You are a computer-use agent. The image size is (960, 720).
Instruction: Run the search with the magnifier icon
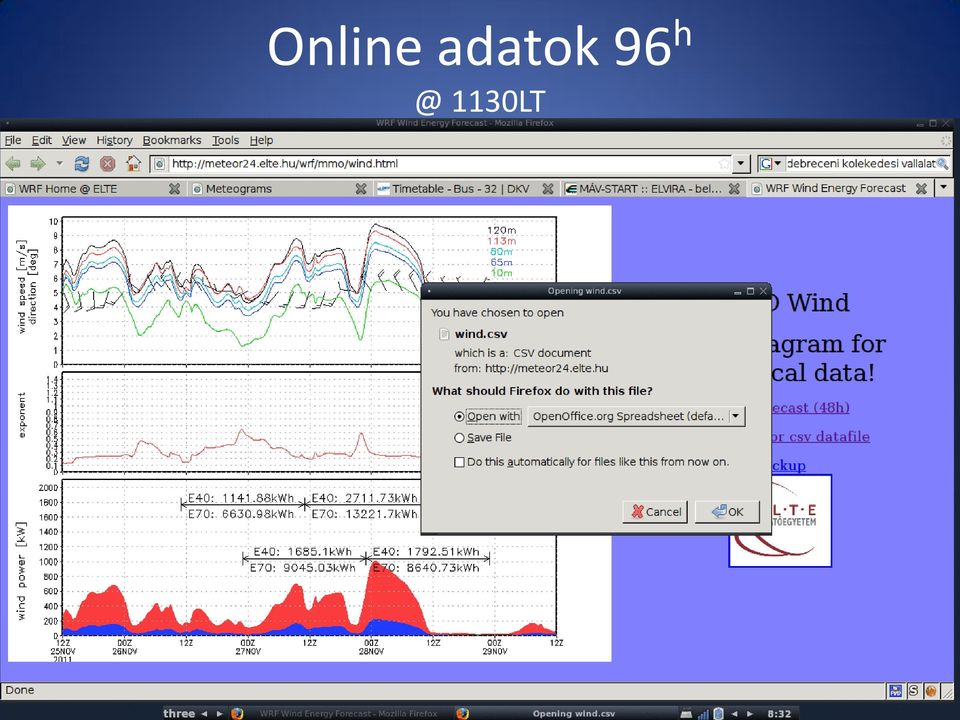(x=942, y=163)
